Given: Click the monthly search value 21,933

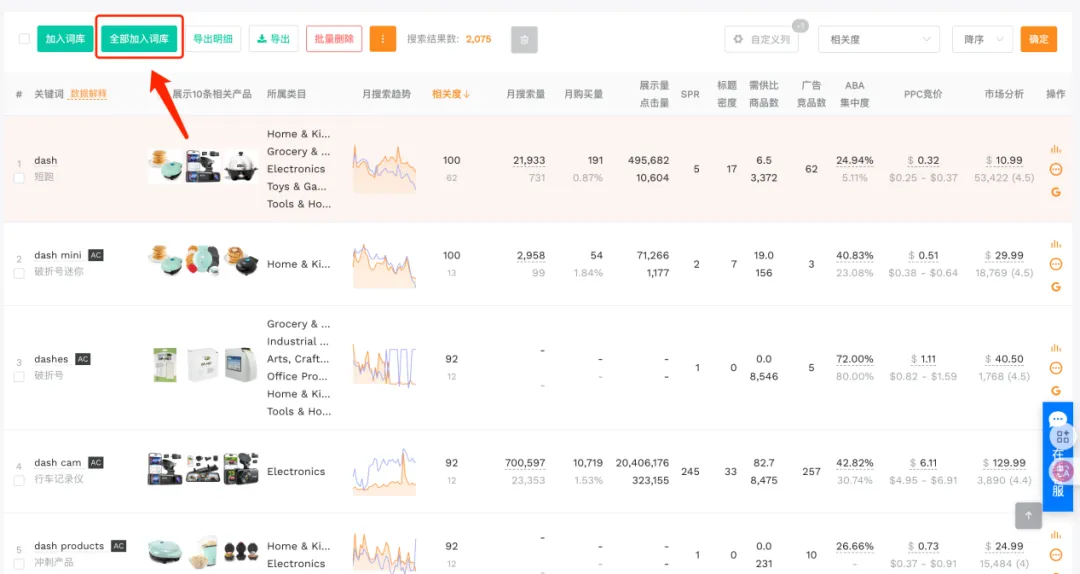Looking at the screenshot, I should [x=529, y=160].
